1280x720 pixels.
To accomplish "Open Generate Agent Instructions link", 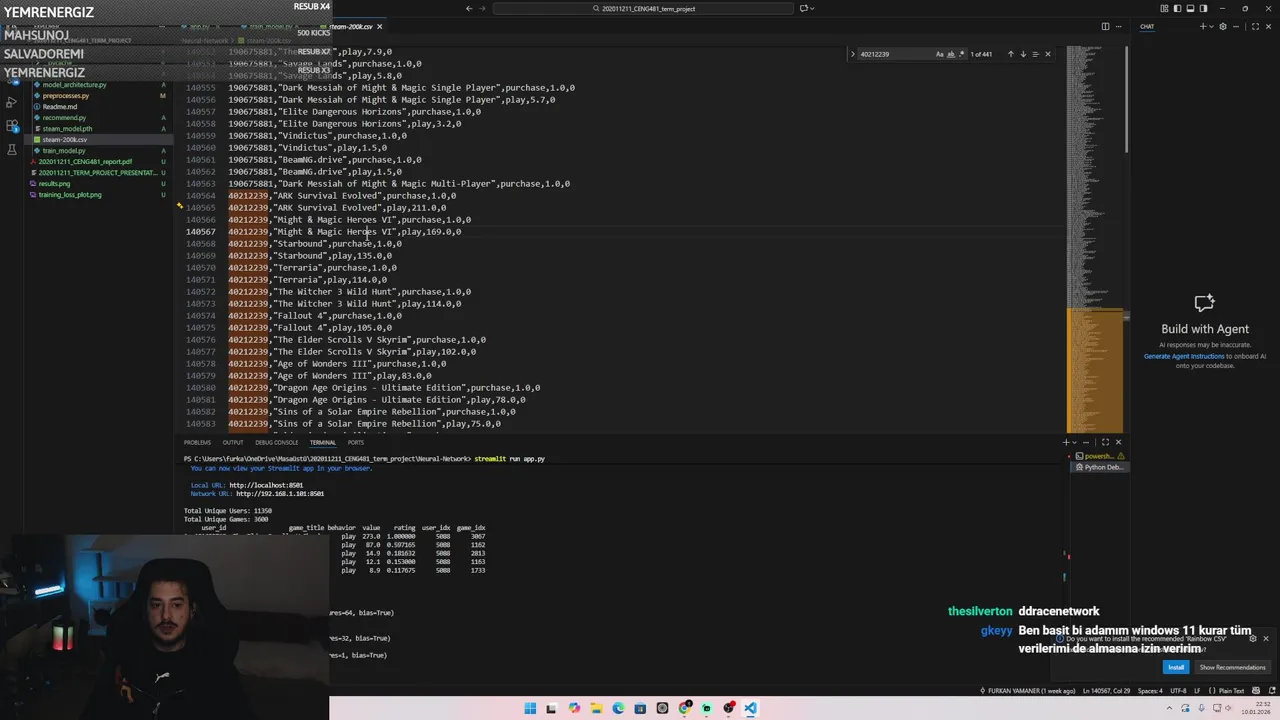I will [1184, 356].
